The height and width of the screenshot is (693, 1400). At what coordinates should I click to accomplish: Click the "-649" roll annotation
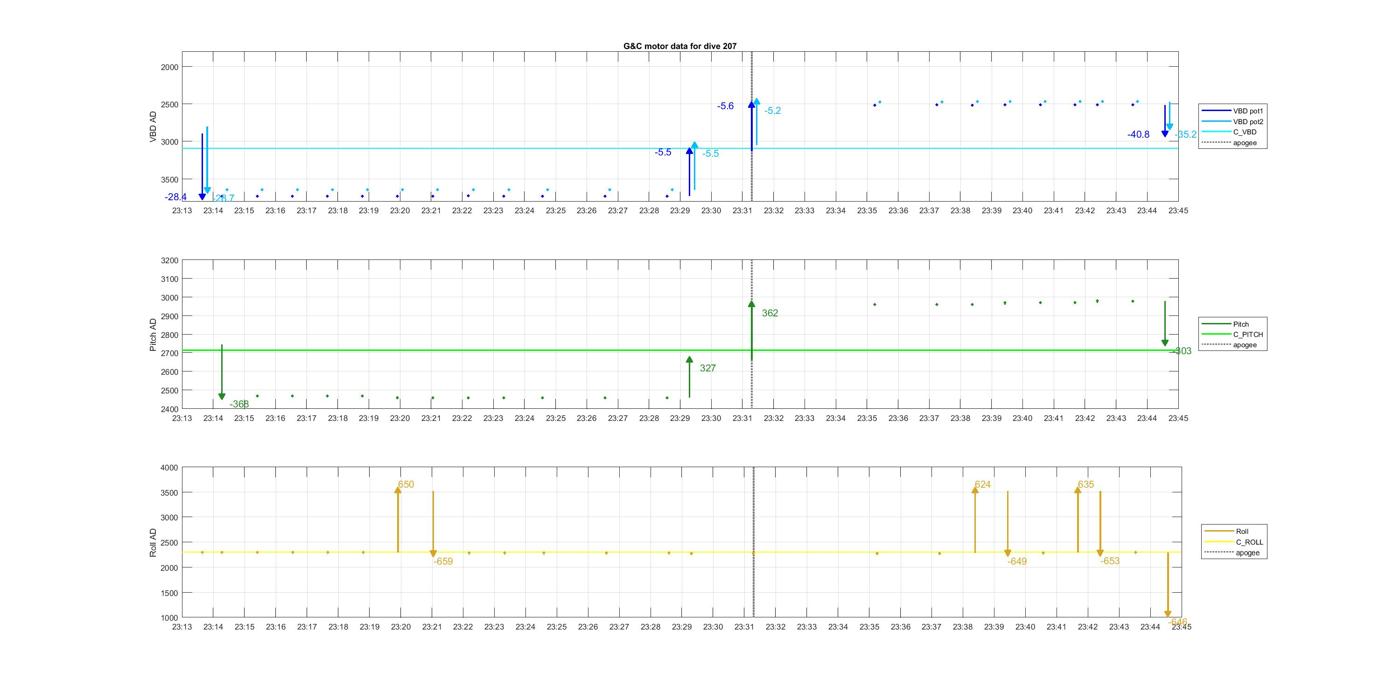point(1017,561)
